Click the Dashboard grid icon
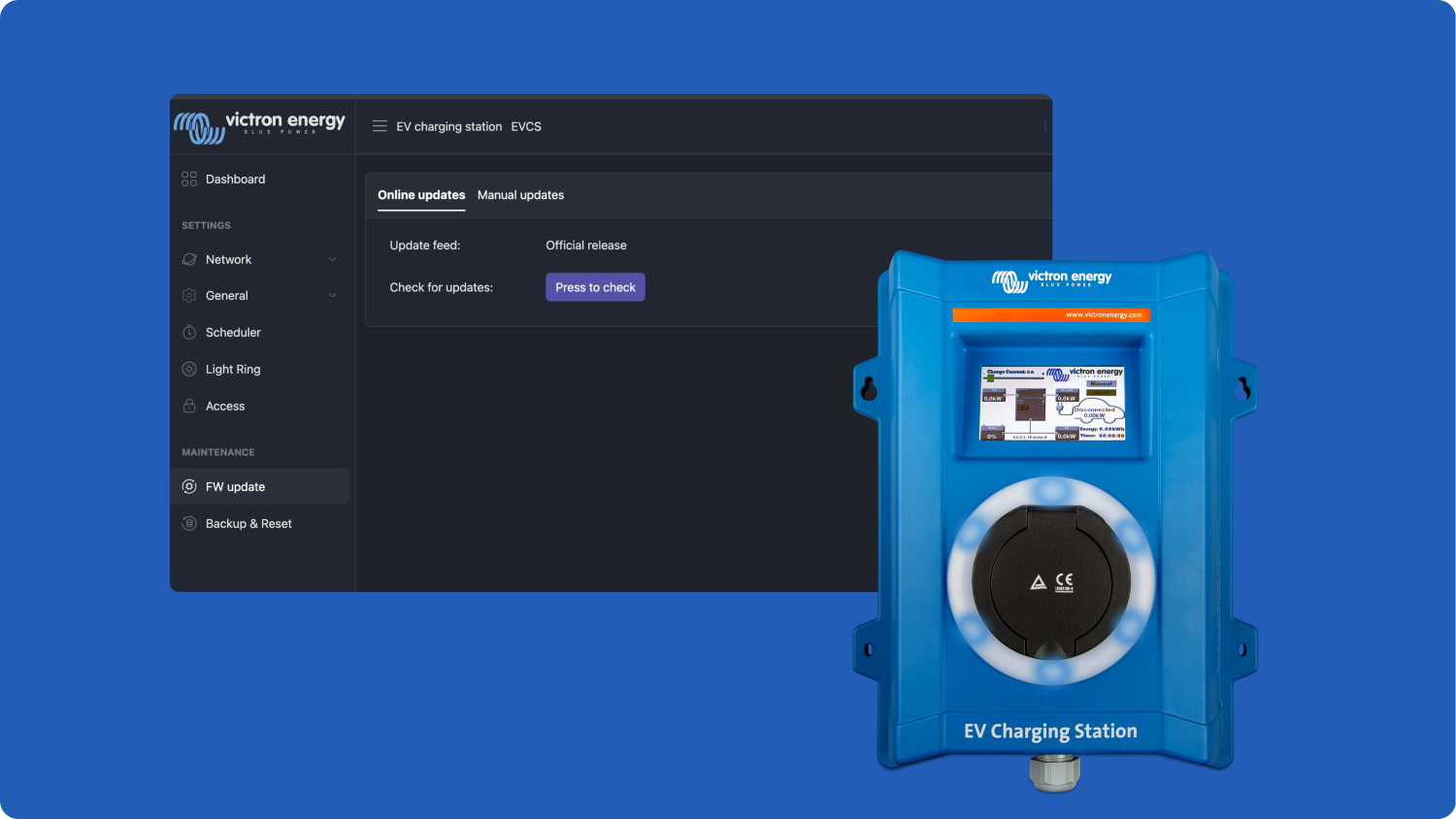Screen dimensions: 1456x819 189,180
